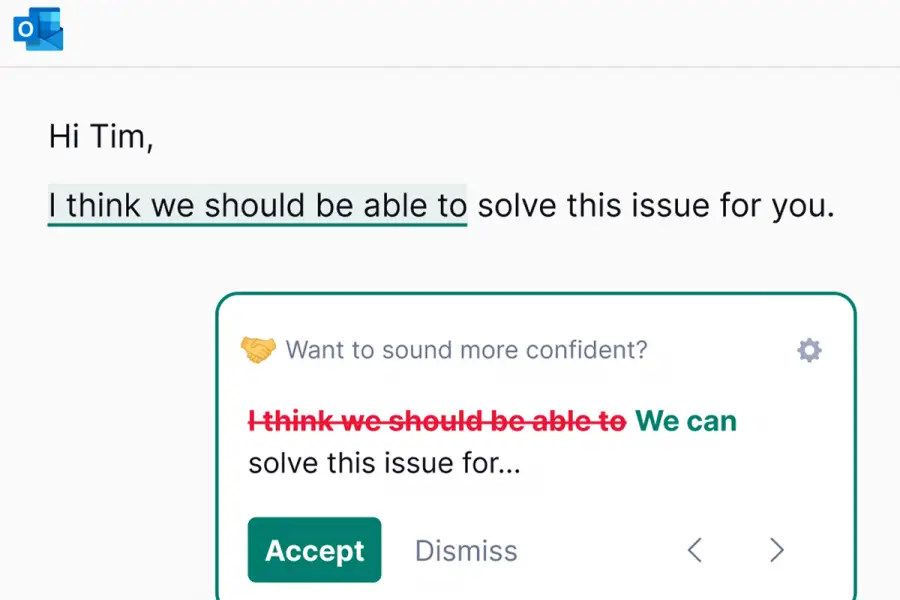Viewport: 900px width, 600px height.
Task: Open Outlook via the top-left app logo
Action: (x=37, y=28)
